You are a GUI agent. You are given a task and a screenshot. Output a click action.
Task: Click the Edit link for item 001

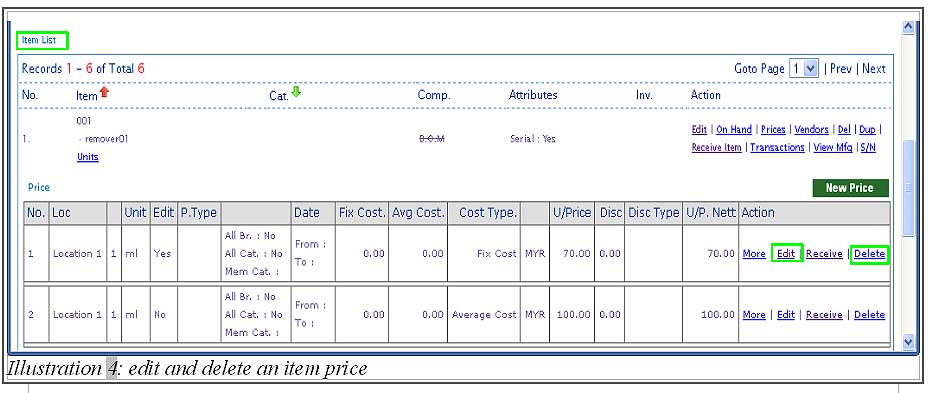point(699,130)
